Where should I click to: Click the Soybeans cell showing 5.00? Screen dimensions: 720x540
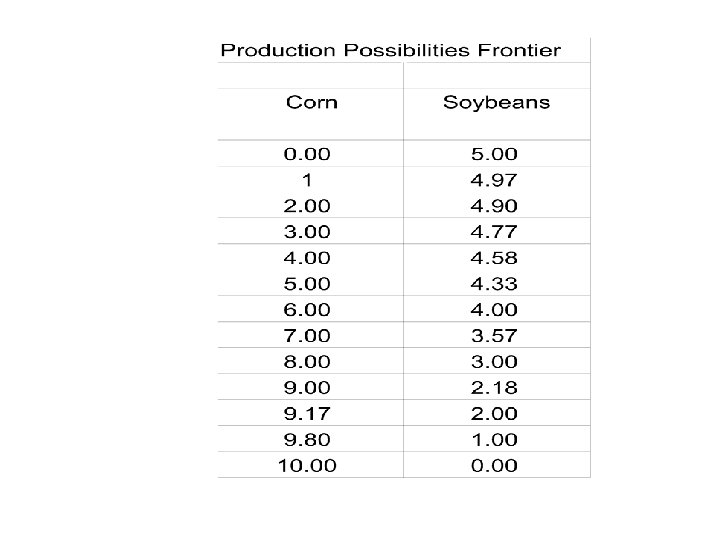click(495, 154)
